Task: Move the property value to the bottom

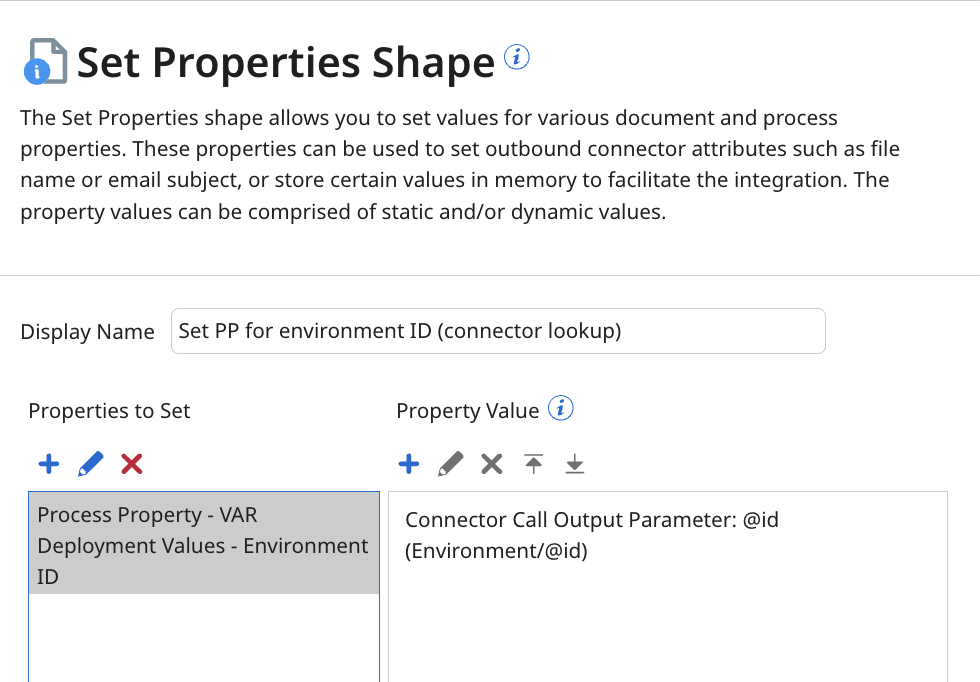Action: pyautogui.click(x=575, y=463)
